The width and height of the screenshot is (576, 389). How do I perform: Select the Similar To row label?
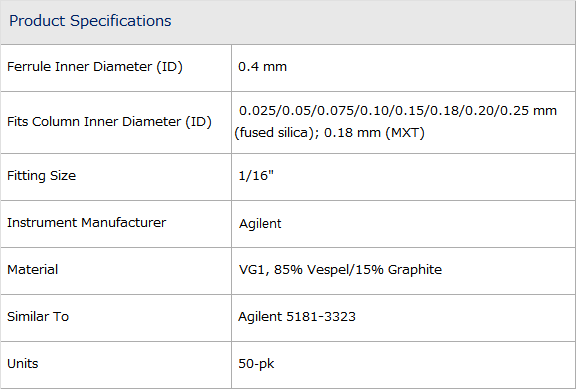pyautogui.click(x=38, y=317)
